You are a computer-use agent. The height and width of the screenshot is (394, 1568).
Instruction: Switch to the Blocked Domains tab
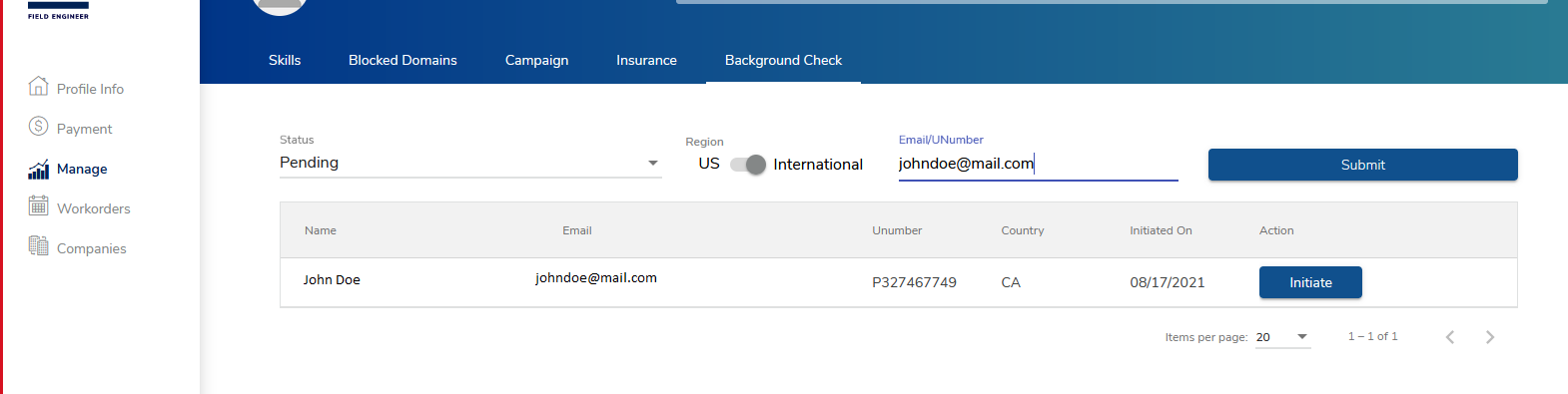[x=402, y=60]
